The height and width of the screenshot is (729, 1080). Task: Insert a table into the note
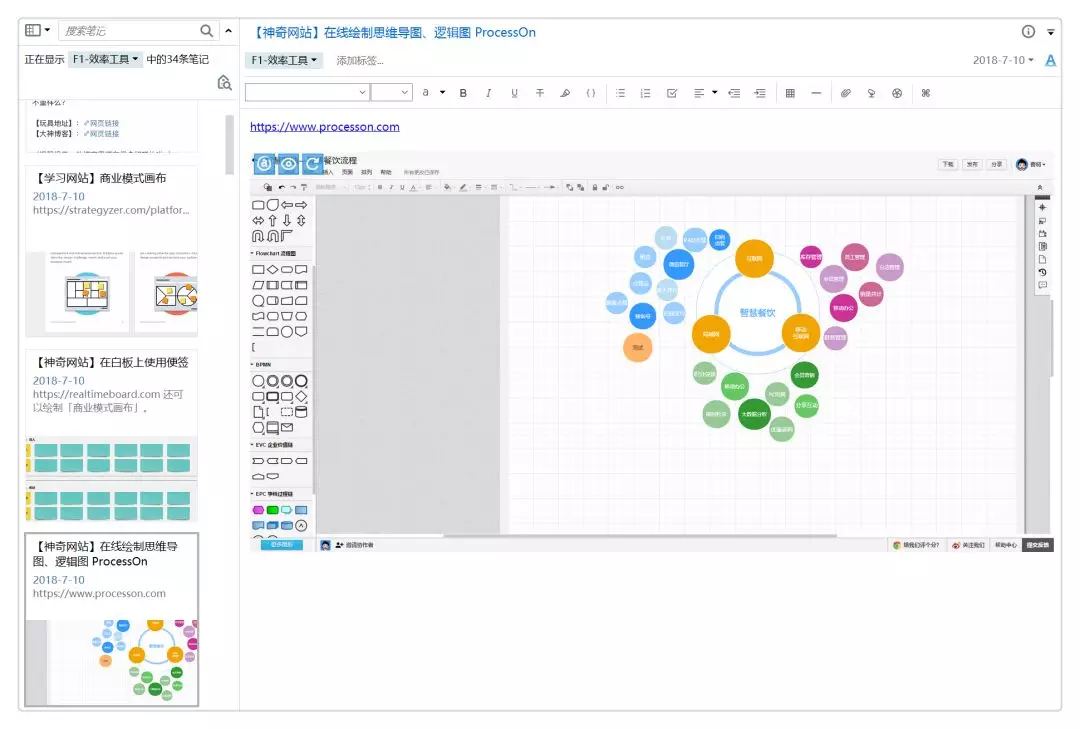pyautogui.click(x=790, y=93)
